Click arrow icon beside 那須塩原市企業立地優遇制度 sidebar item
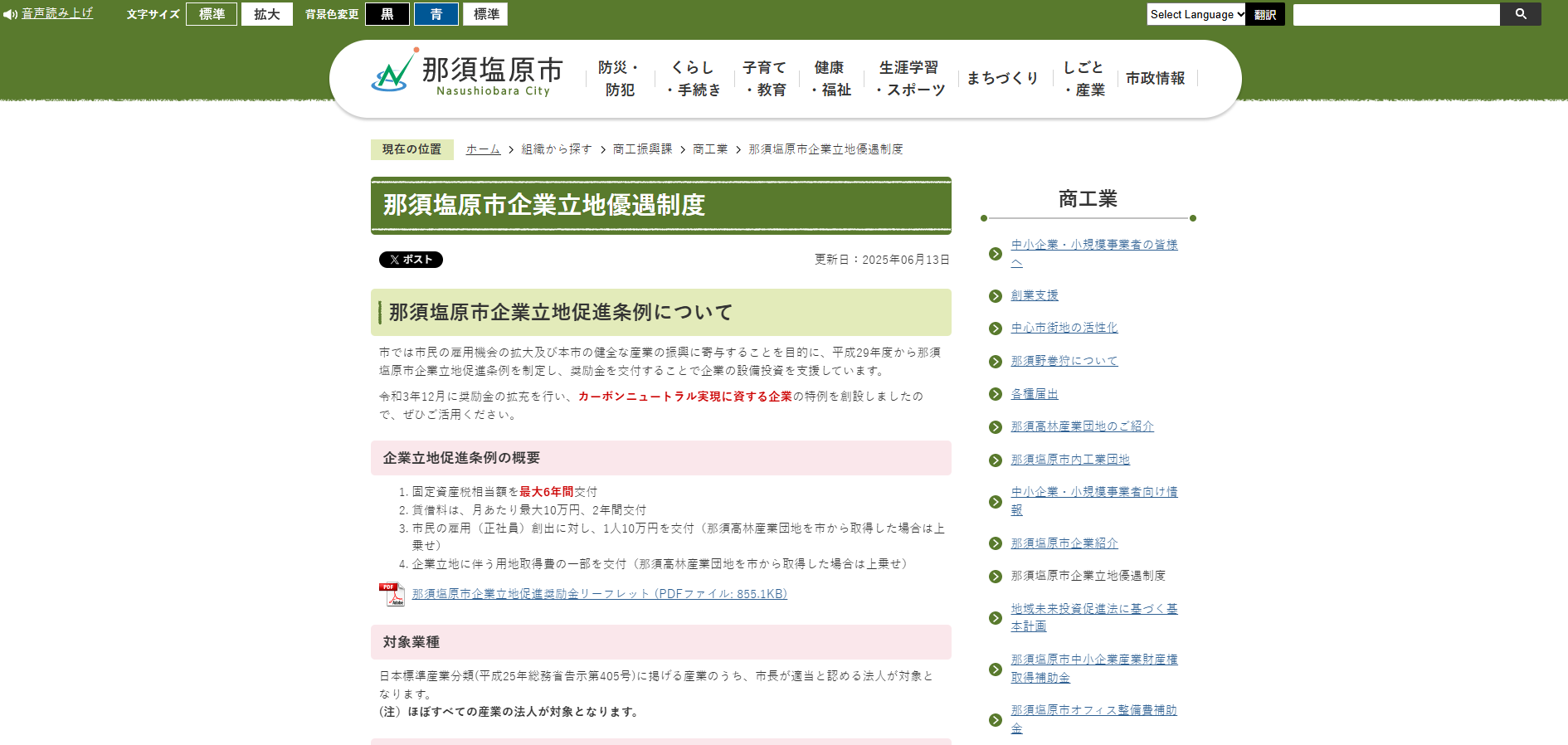1568x745 pixels. 996,577
